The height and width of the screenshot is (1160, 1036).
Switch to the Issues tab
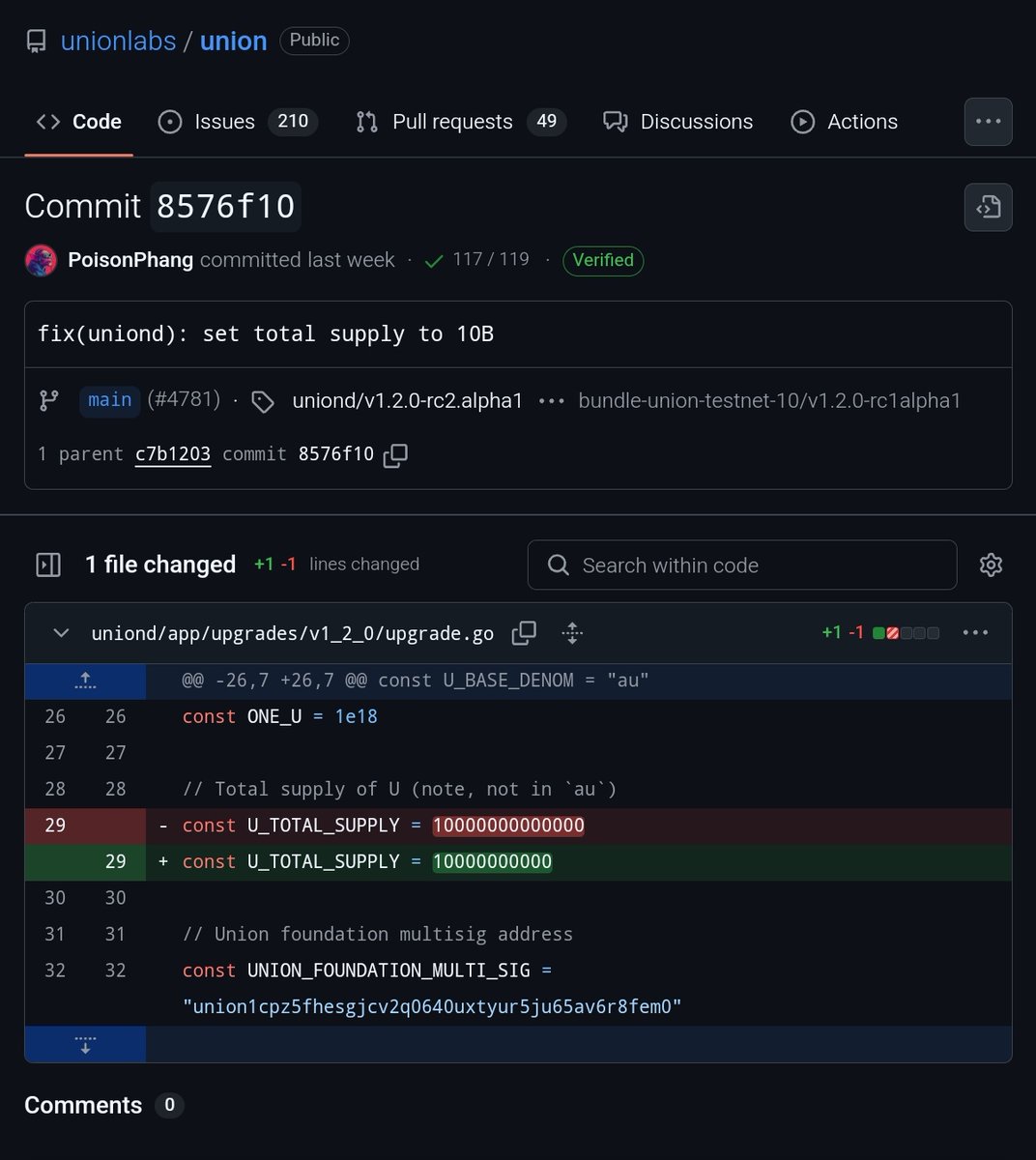coord(238,122)
